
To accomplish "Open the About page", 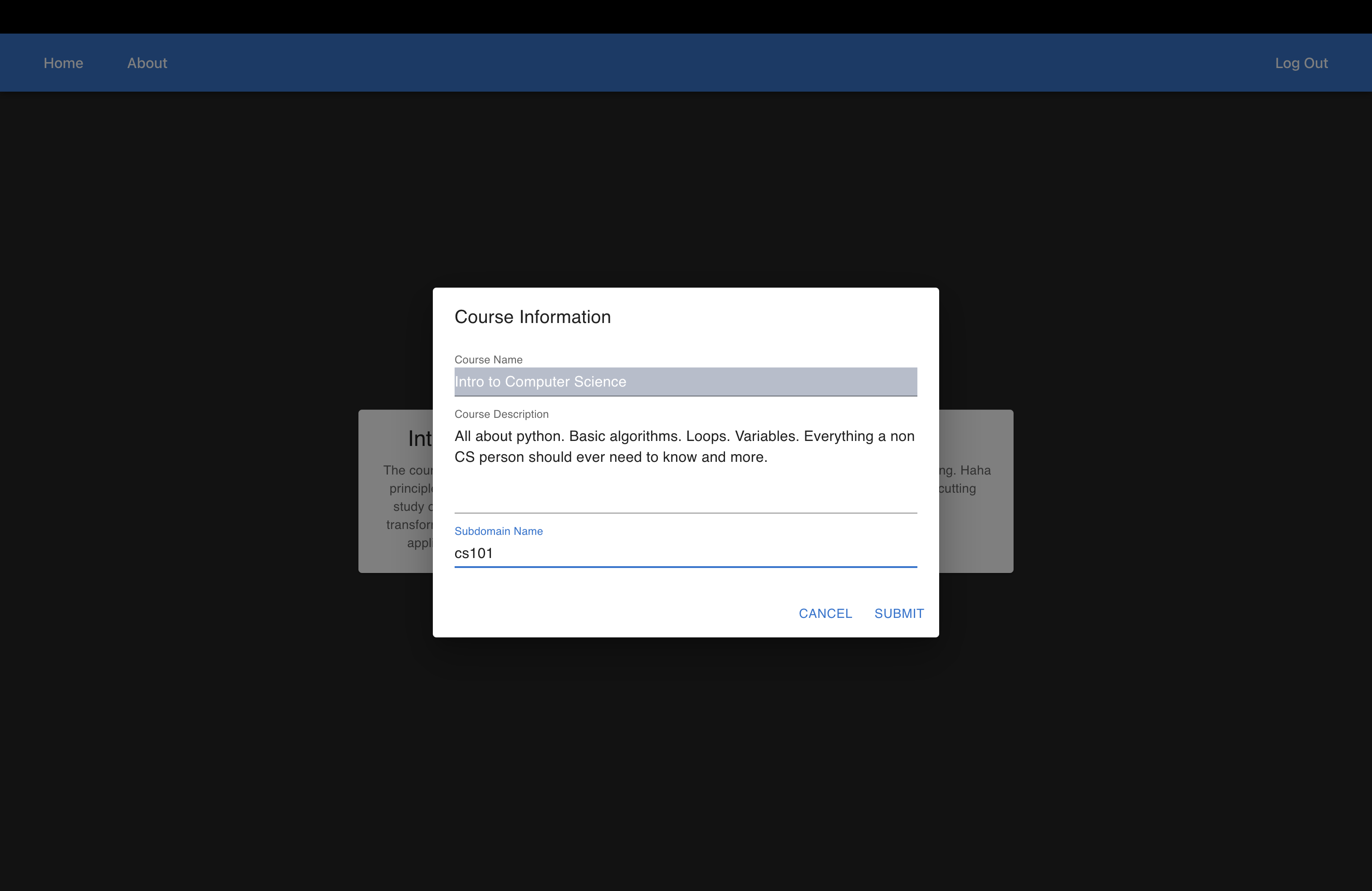I will (x=147, y=63).
